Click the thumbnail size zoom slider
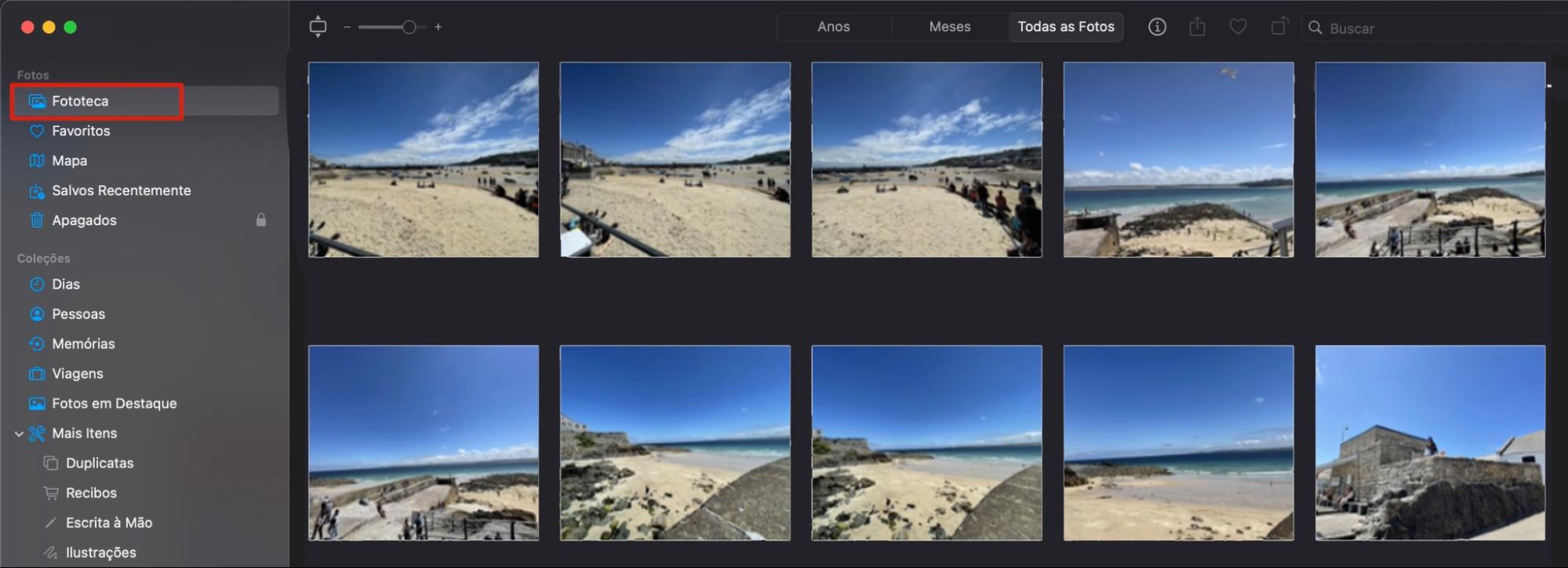The height and width of the screenshot is (568, 1568). coord(392,27)
